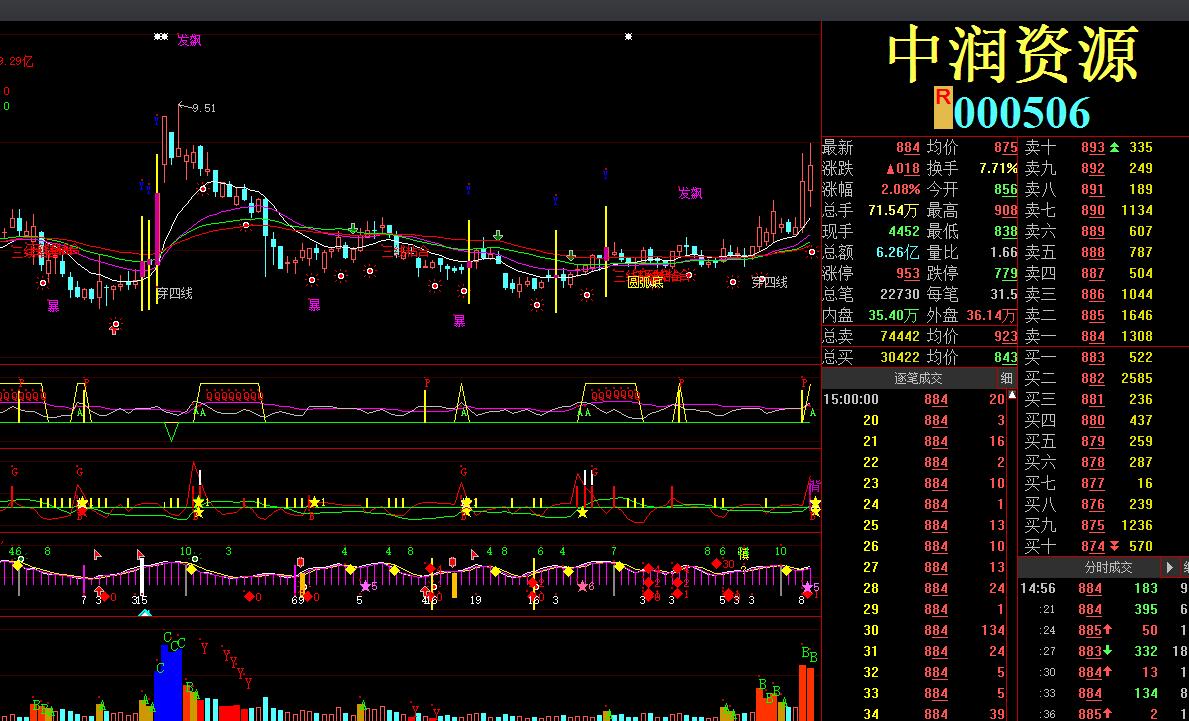Image resolution: width=1189 pixels, height=721 pixels.
Task: Click the green V marker in the oscillator panel
Action: click(x=172, y=433)
